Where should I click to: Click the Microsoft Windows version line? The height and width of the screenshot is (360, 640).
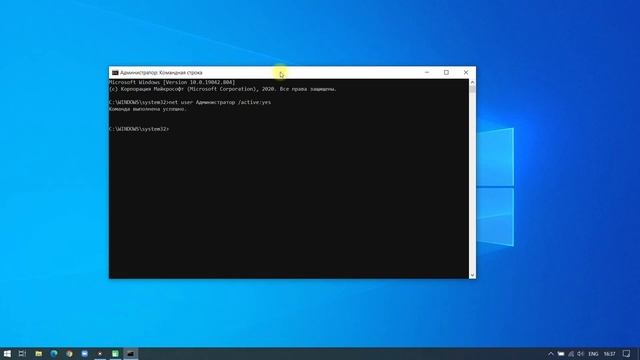[x=172, y=82]
